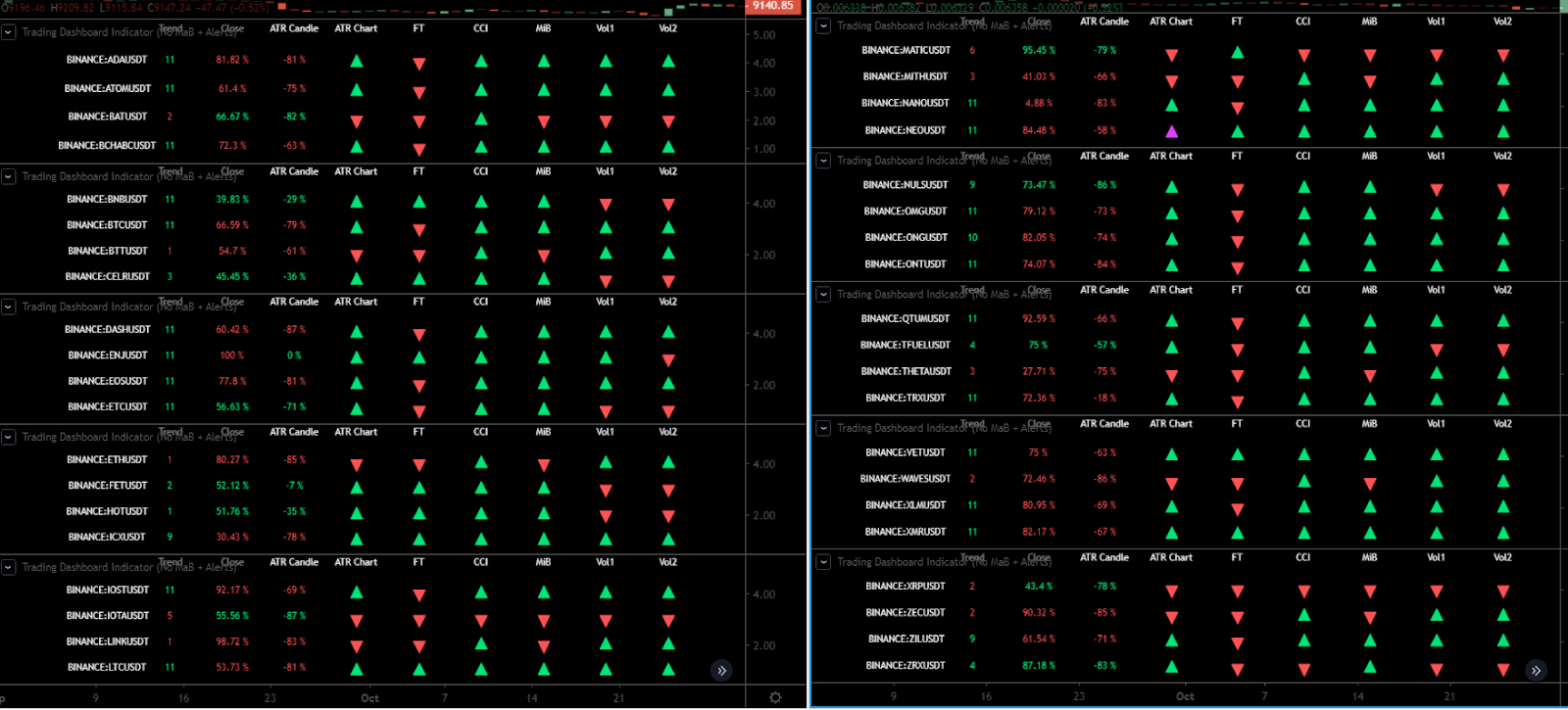Click the 4.88 % close value for NANOUSDT
The height and width of the screenshot is (710, 1568).
click(x=1039, y=103)
